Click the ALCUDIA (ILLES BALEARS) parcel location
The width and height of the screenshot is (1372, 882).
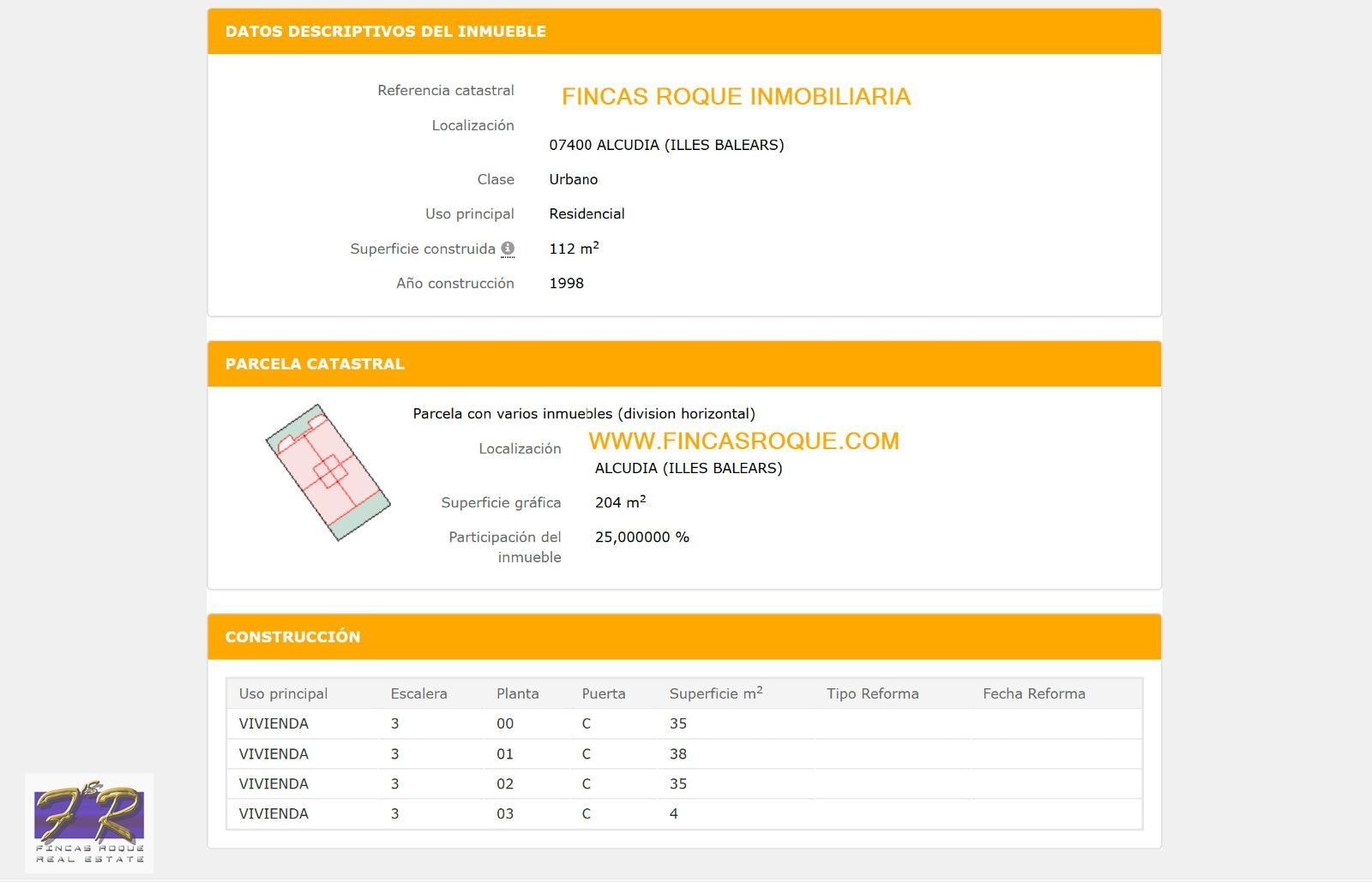[689, 468]
